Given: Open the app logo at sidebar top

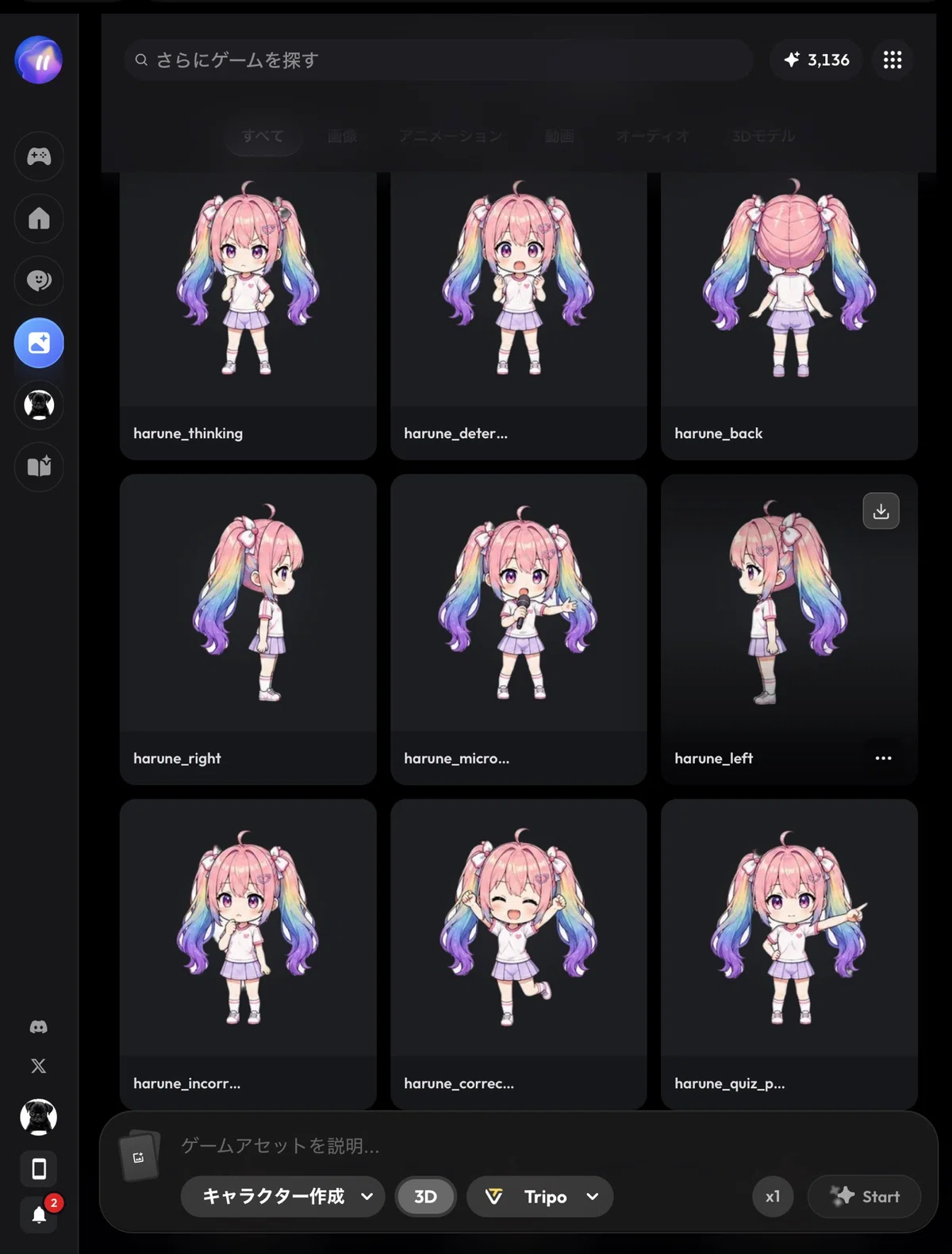Looking at the screenshot, I should tap(38, 60).
